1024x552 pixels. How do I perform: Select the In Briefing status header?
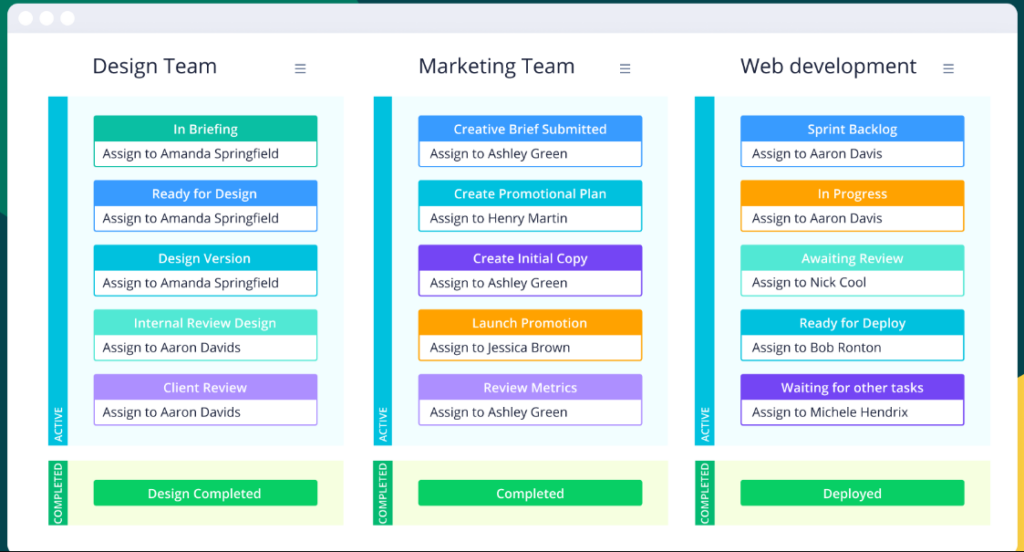(205, 129)
